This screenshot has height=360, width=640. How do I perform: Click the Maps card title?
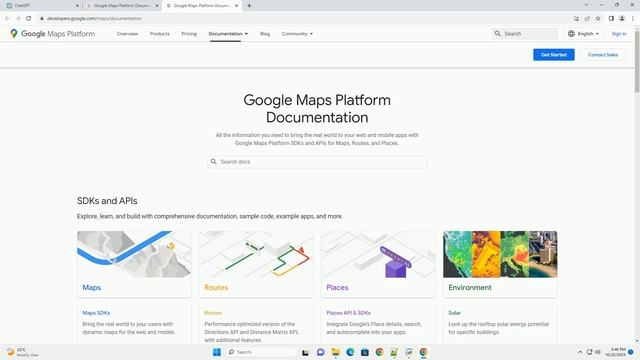point(91,287)
